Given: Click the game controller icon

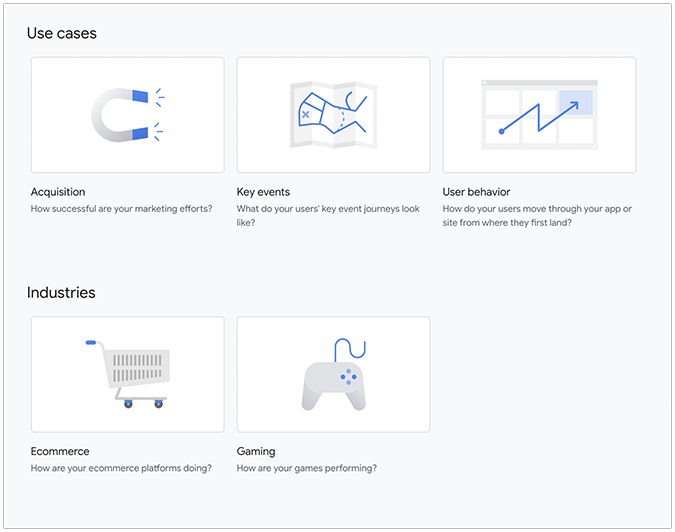Looking at the screenshot, I should [334, 374].
